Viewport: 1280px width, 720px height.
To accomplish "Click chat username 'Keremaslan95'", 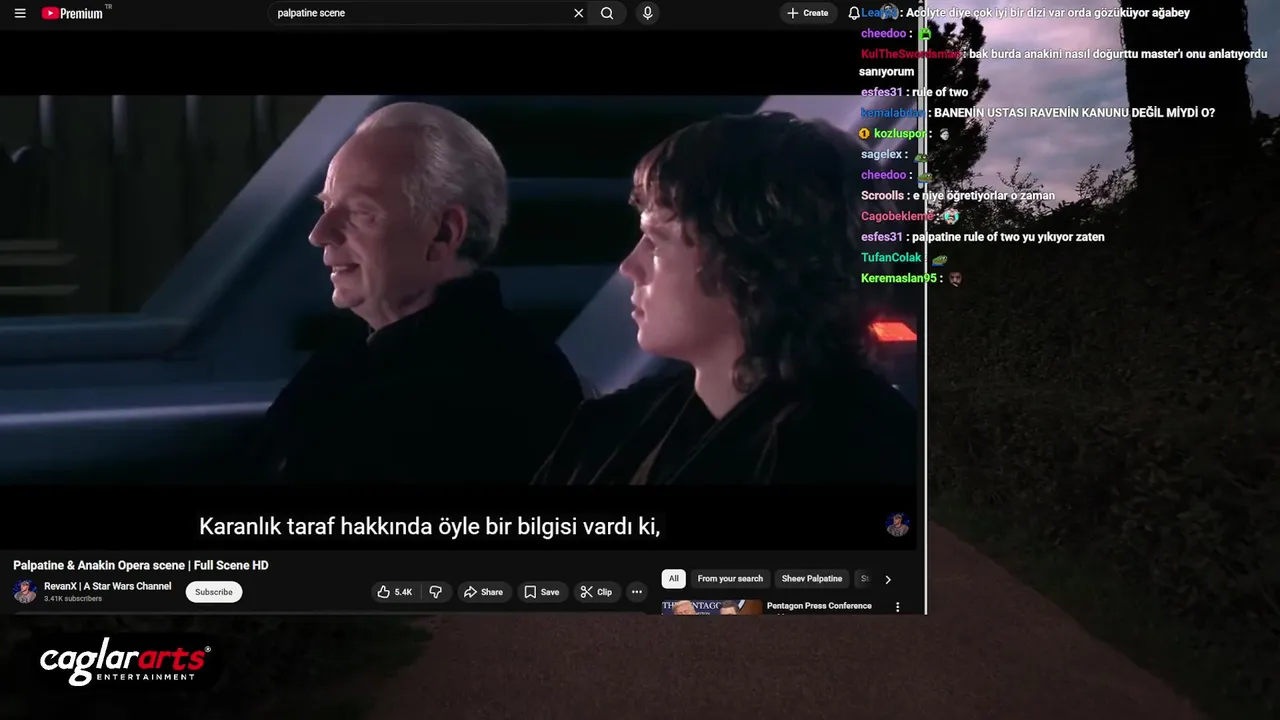I will (899, 279).
